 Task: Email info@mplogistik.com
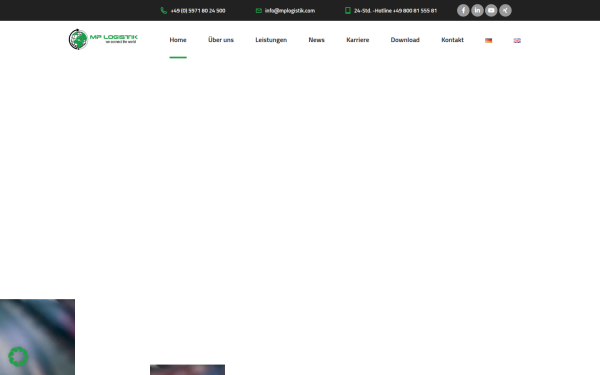click(x=290, y=11)
